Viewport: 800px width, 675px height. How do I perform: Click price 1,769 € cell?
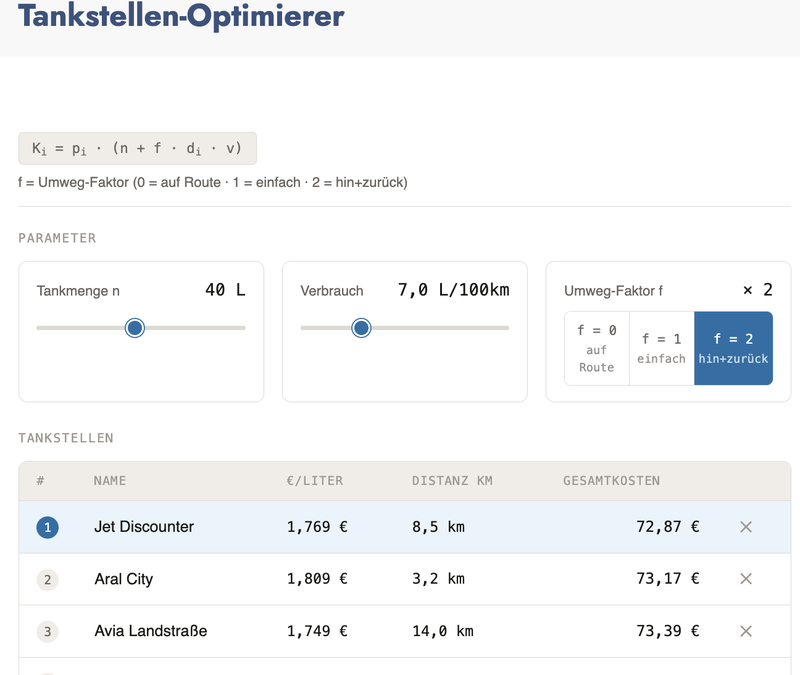pyautogui.click(x=317, y=527)
